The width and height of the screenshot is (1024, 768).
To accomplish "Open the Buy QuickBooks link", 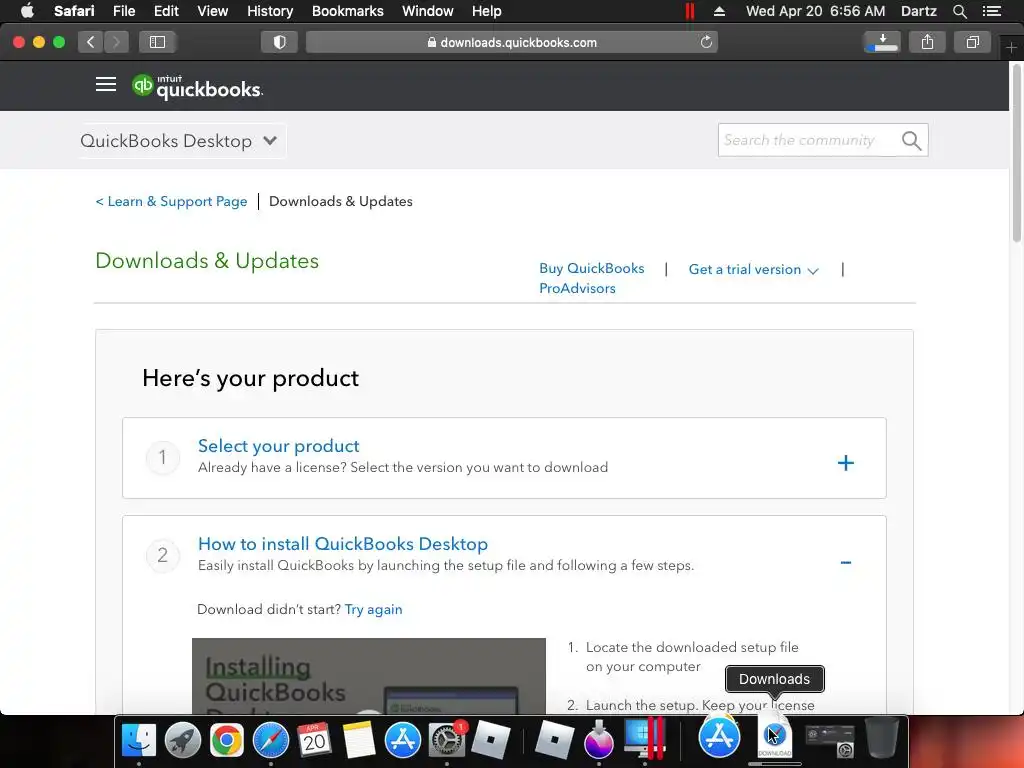I will click(592, 268).
